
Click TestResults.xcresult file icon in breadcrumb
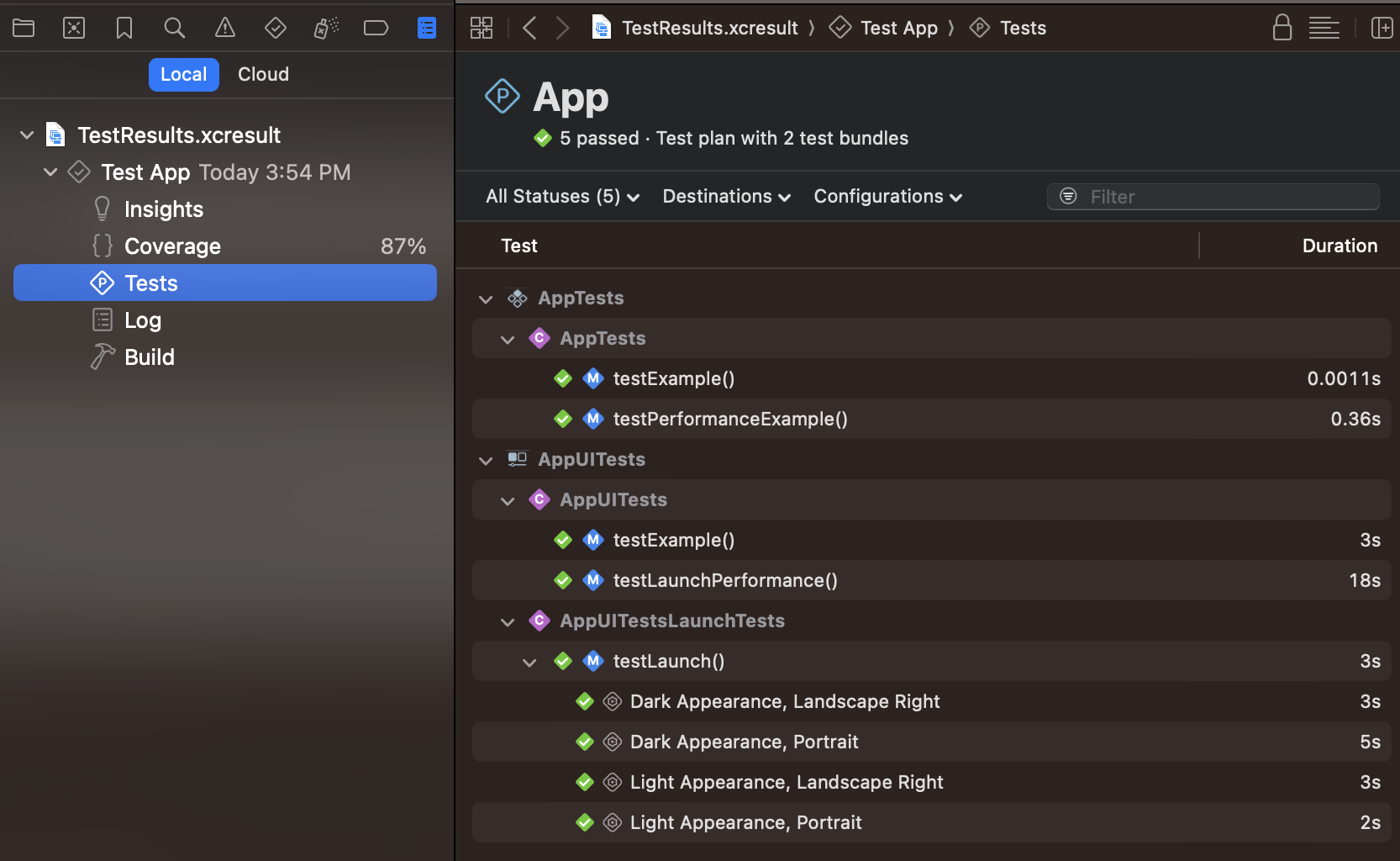point(602,28)
